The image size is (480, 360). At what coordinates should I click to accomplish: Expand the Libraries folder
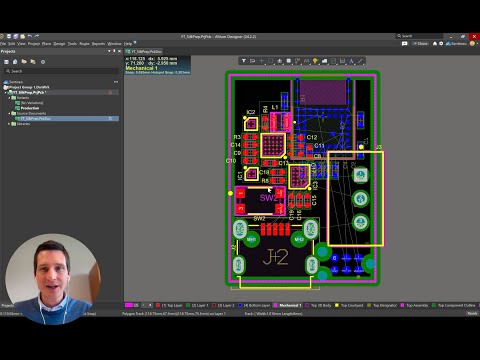pyautogui.click(x=9, y=124)
